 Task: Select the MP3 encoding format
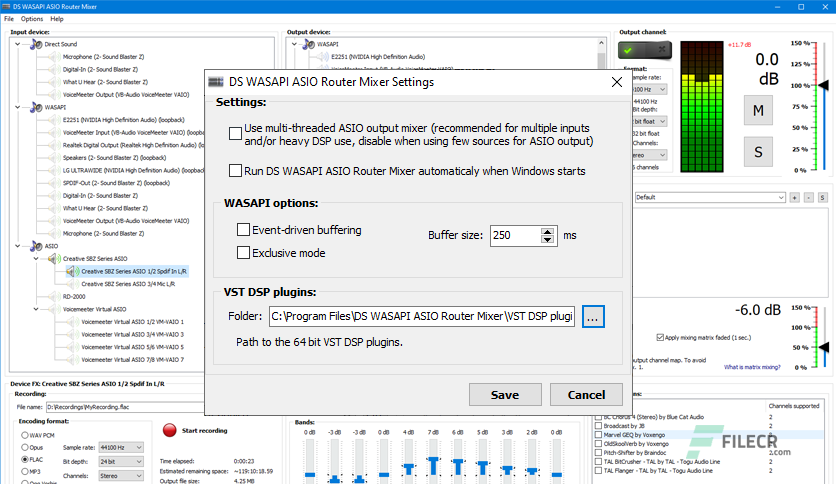tap(25, 471)
